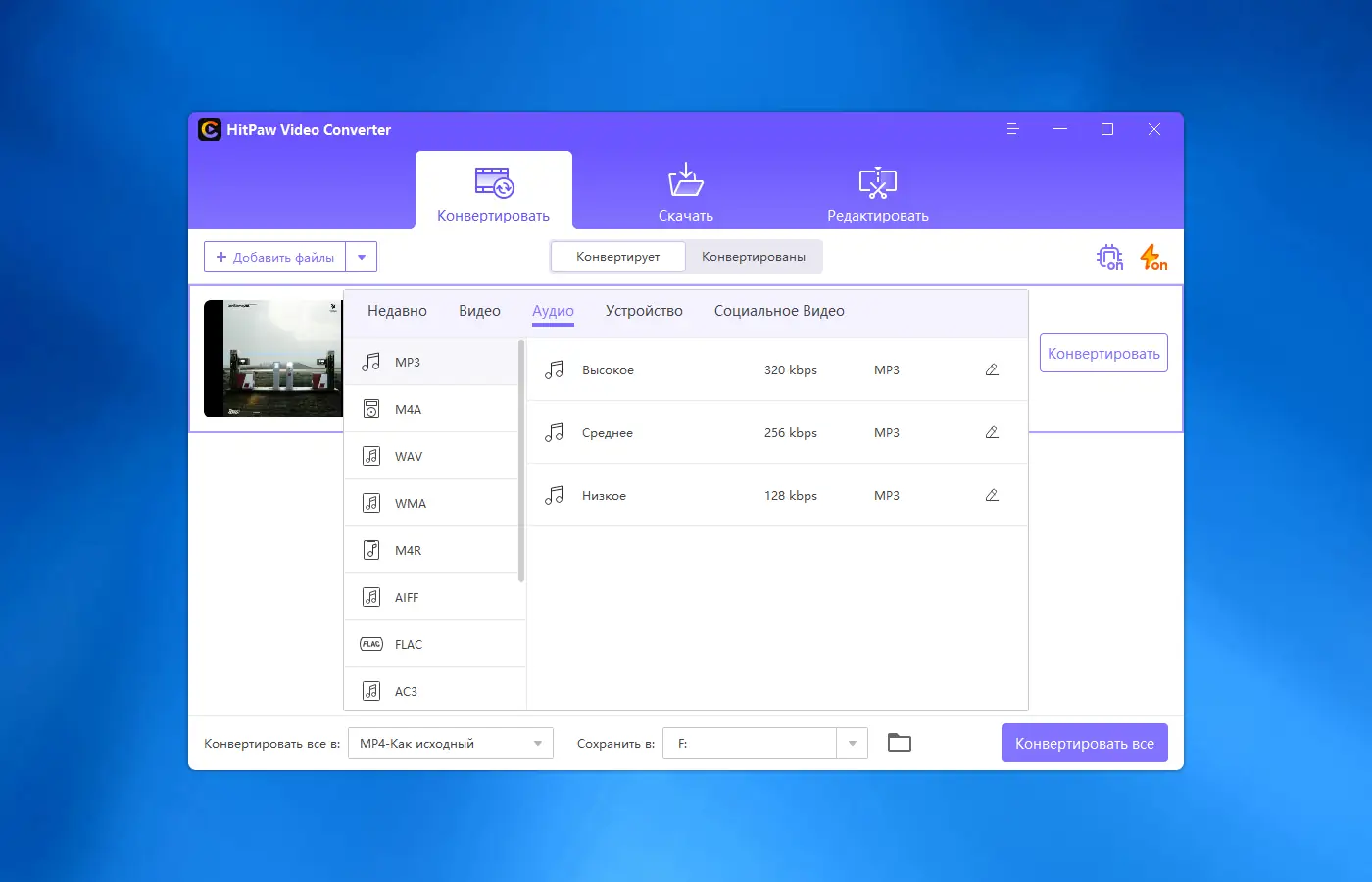Open the Recent format category (Недавно)
Viewport: 1372px width, 882px height.
click(397, 311)
